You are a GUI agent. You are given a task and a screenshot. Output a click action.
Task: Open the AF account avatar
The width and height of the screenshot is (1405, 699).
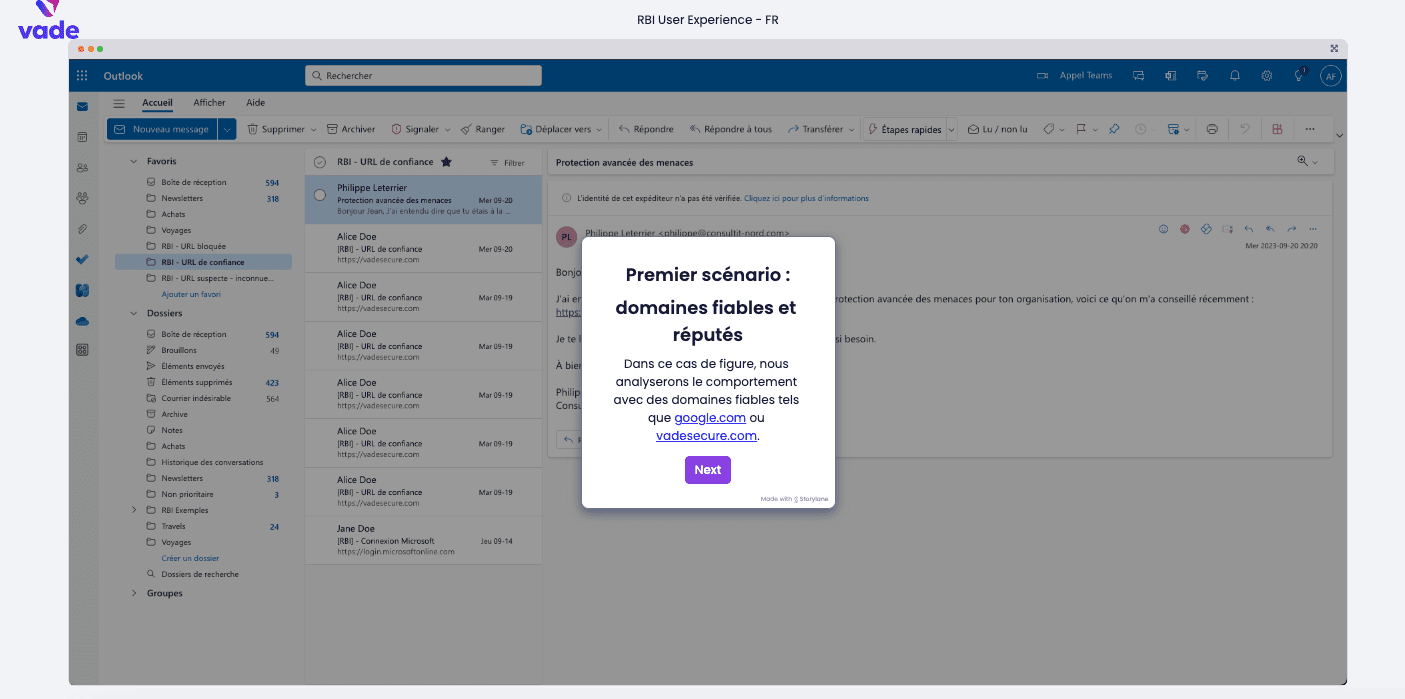tap(1330, 76)
